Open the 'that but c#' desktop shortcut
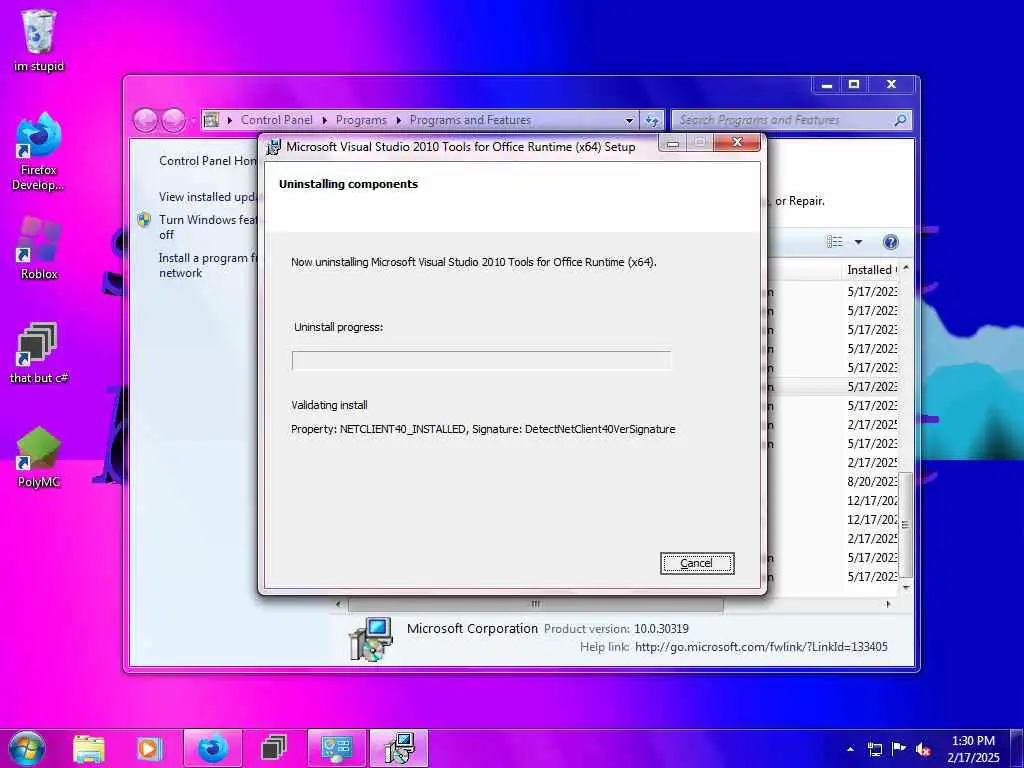 tap(39, 353)
